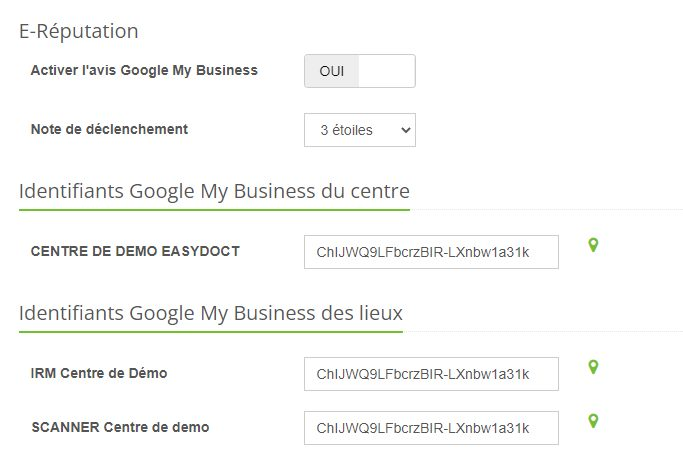The image size is (683, 465).
Task: Click the arrow of the 3 étoiles selector
Action: click(404, 130)
